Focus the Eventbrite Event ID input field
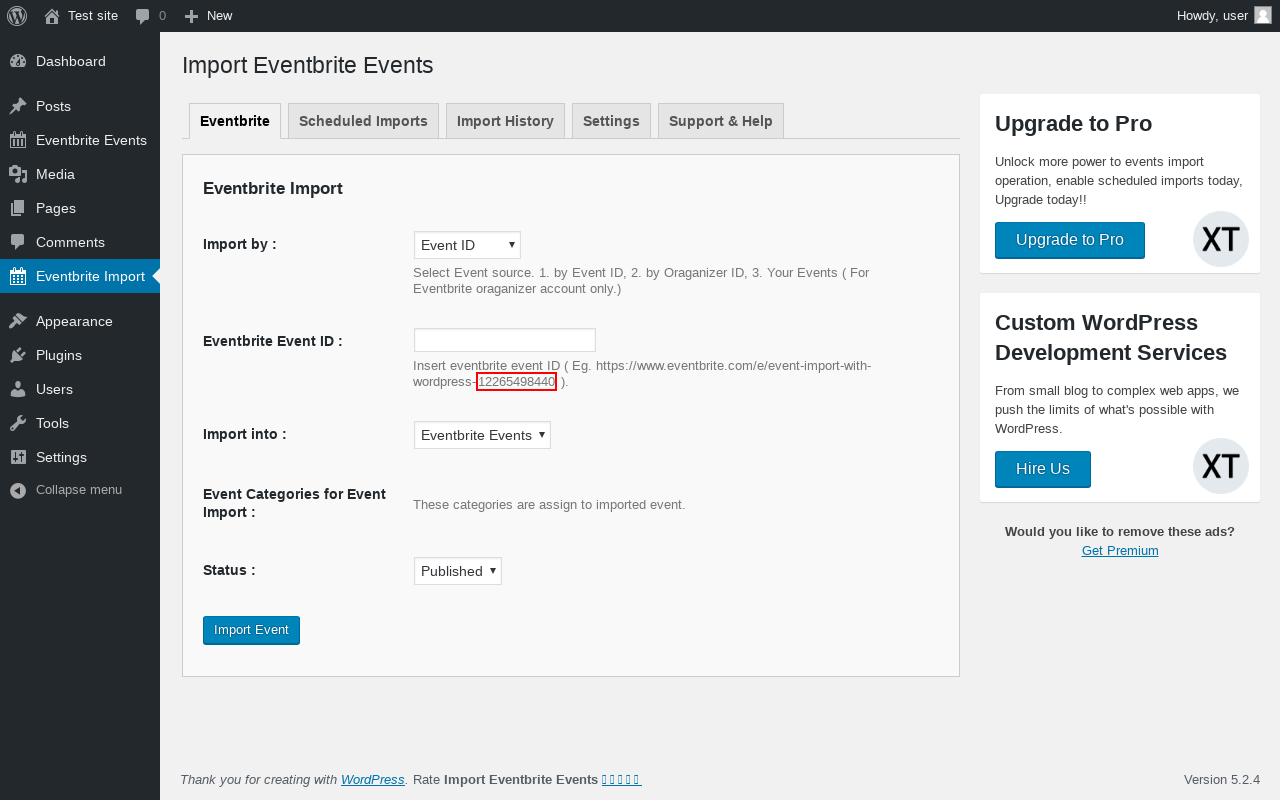The height and width of the screenshot is (800, 1280). [x=505, y=340]
